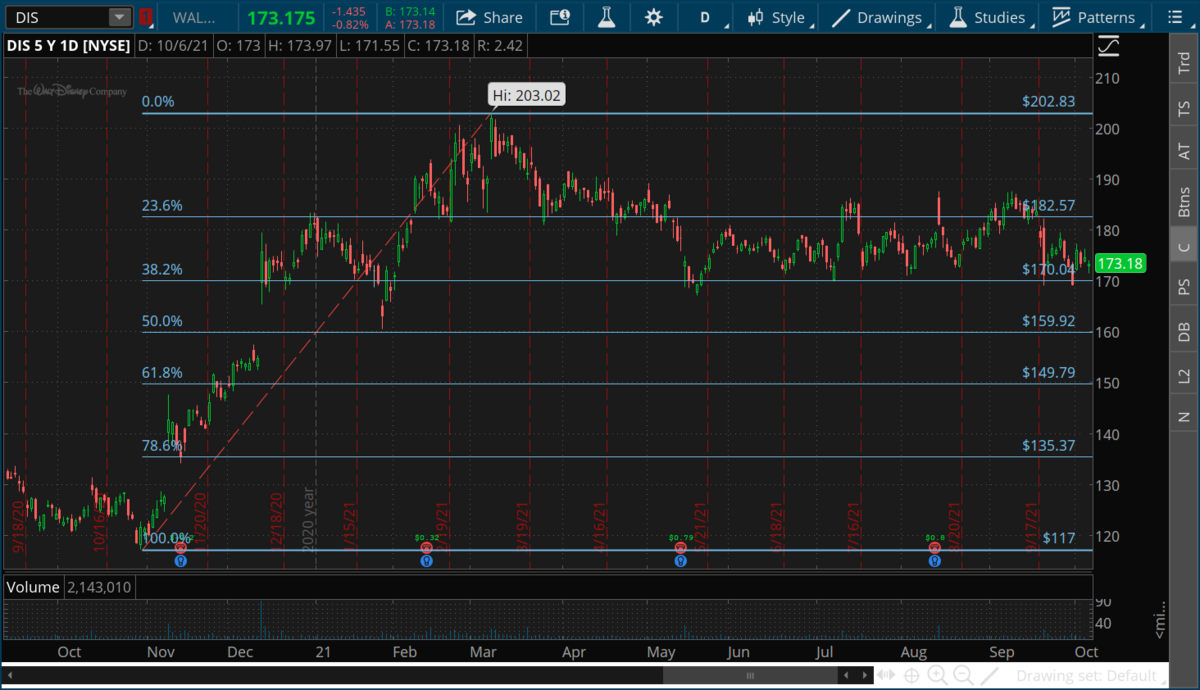Image resolution: width=1200 pixels, height=690 pixels.
Task: Click the horizontal scrollbar thumb grip
Action: click(750, 675)
